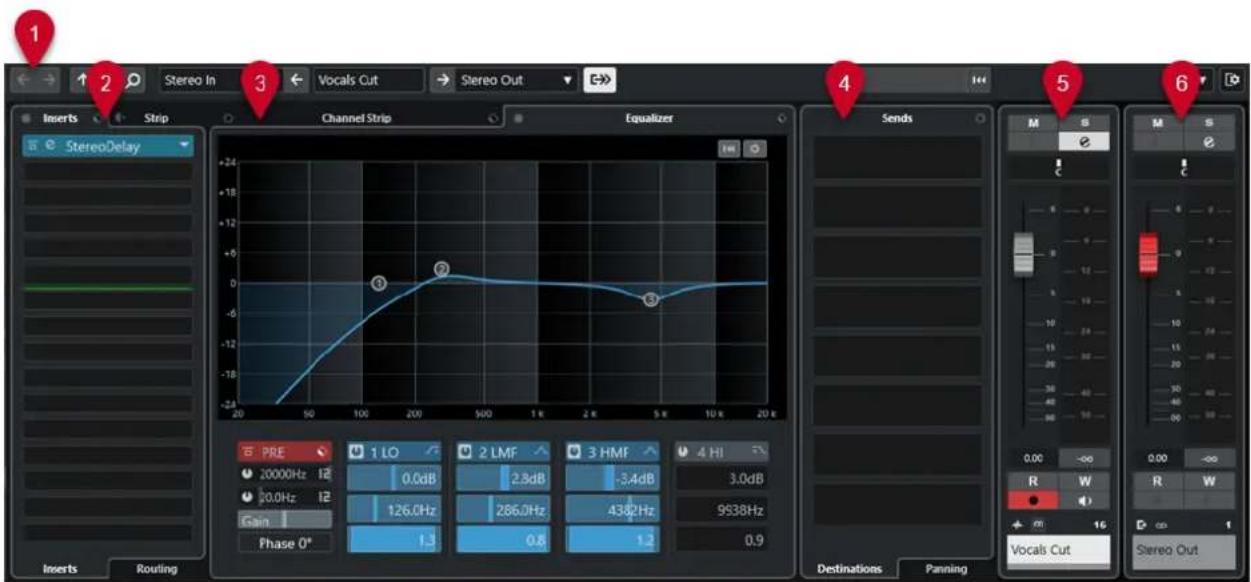Click EQ display preset icon, right one
Image resolution: width=1251 pixels, height=582 pixels.
(x=754, y=148)
